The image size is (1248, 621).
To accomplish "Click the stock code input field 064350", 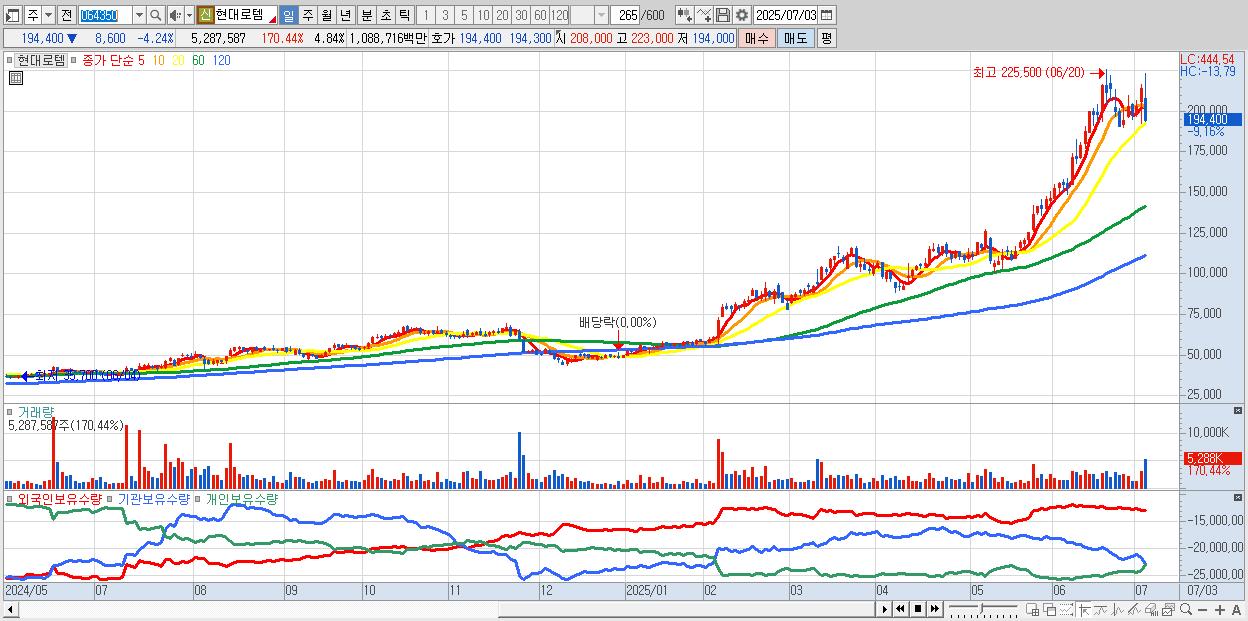I will pyautogui.click(x=105, y=15).
